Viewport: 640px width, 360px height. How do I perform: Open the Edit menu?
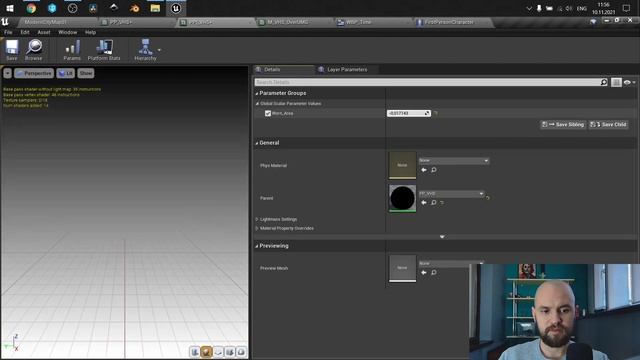click(x=25, y=32)
